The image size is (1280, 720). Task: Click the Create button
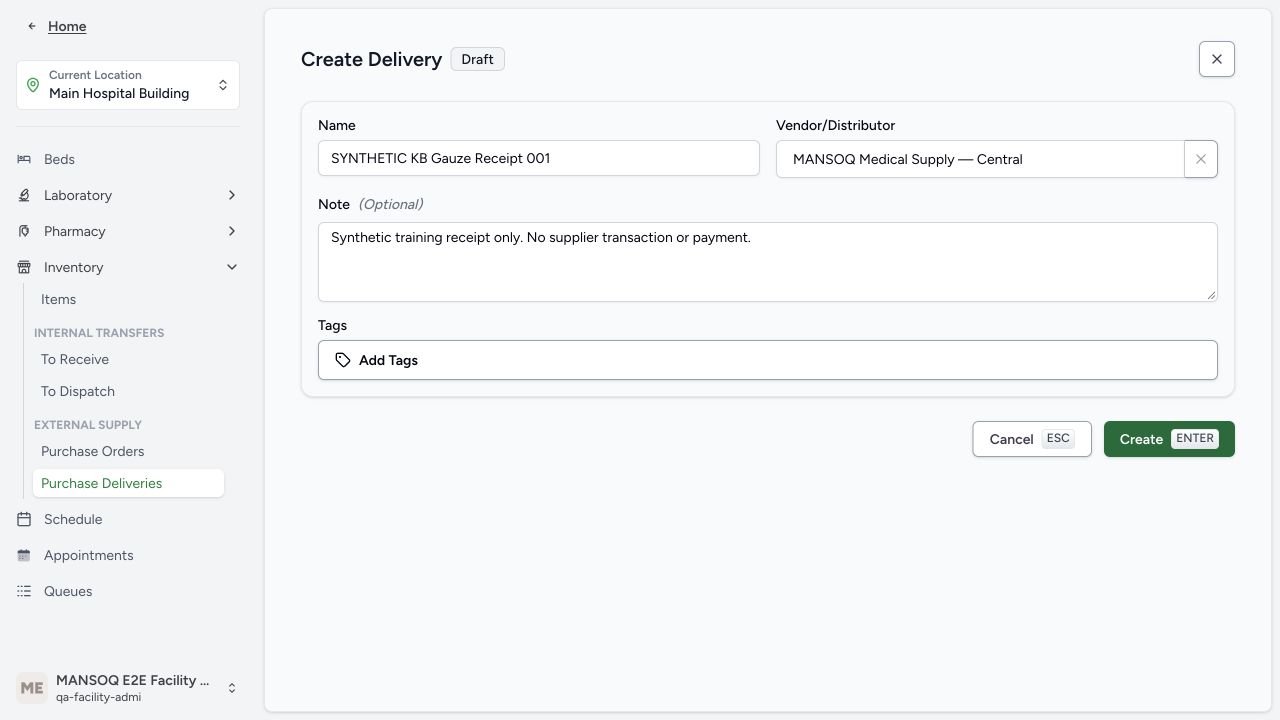coord(1169,439)
